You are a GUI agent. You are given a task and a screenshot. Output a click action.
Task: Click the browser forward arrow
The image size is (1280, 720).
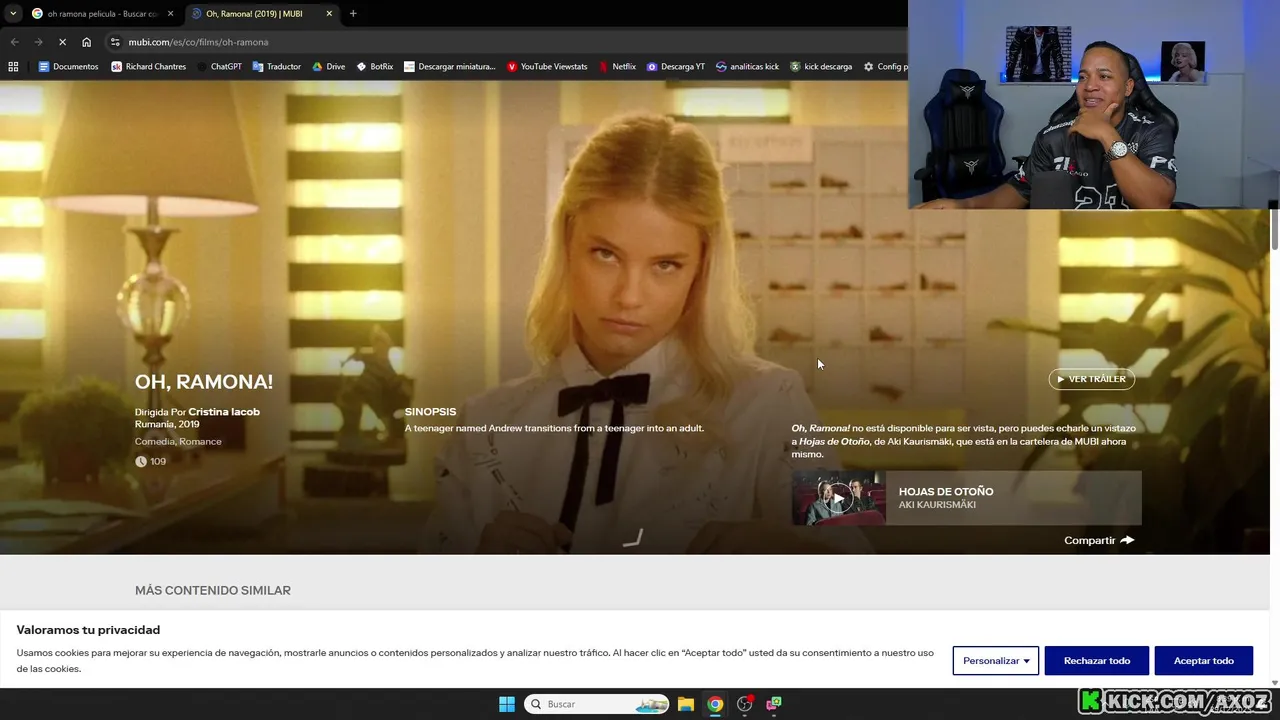38,42
